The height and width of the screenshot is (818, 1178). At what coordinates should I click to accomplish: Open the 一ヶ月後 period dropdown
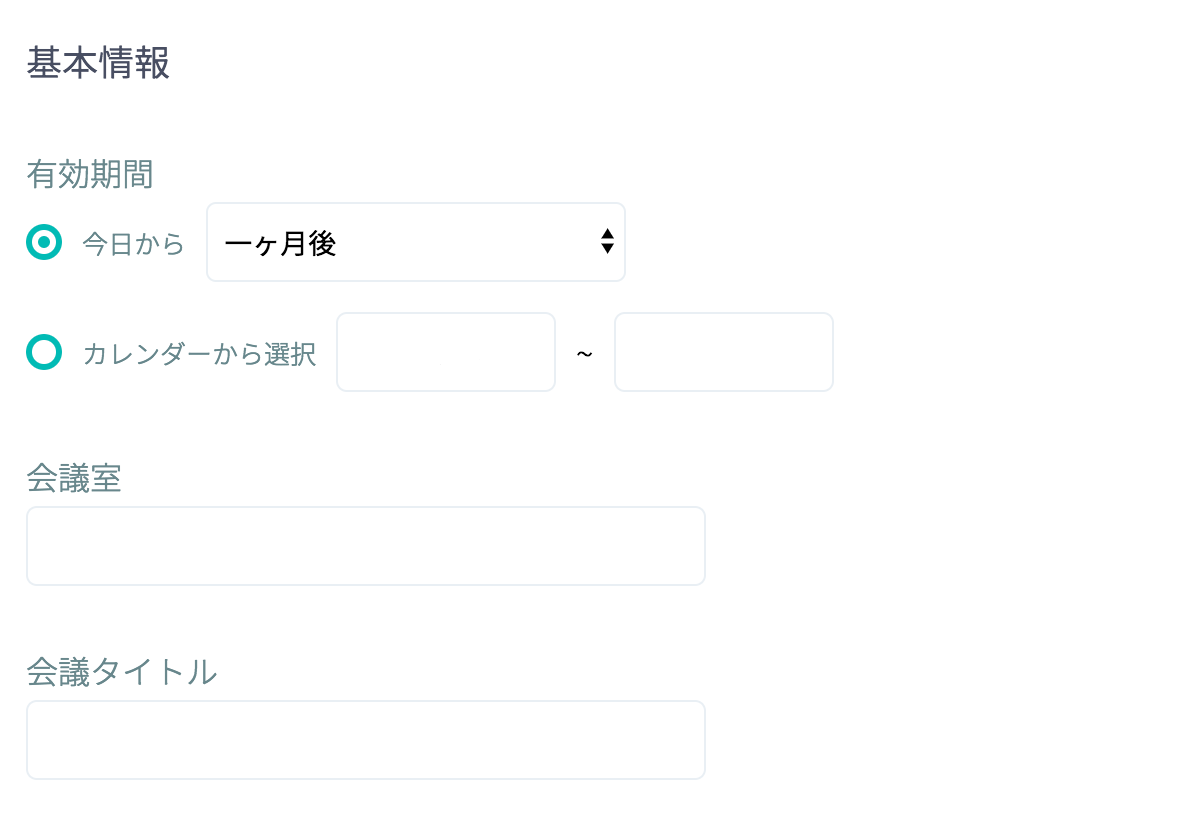coord(415,242)
